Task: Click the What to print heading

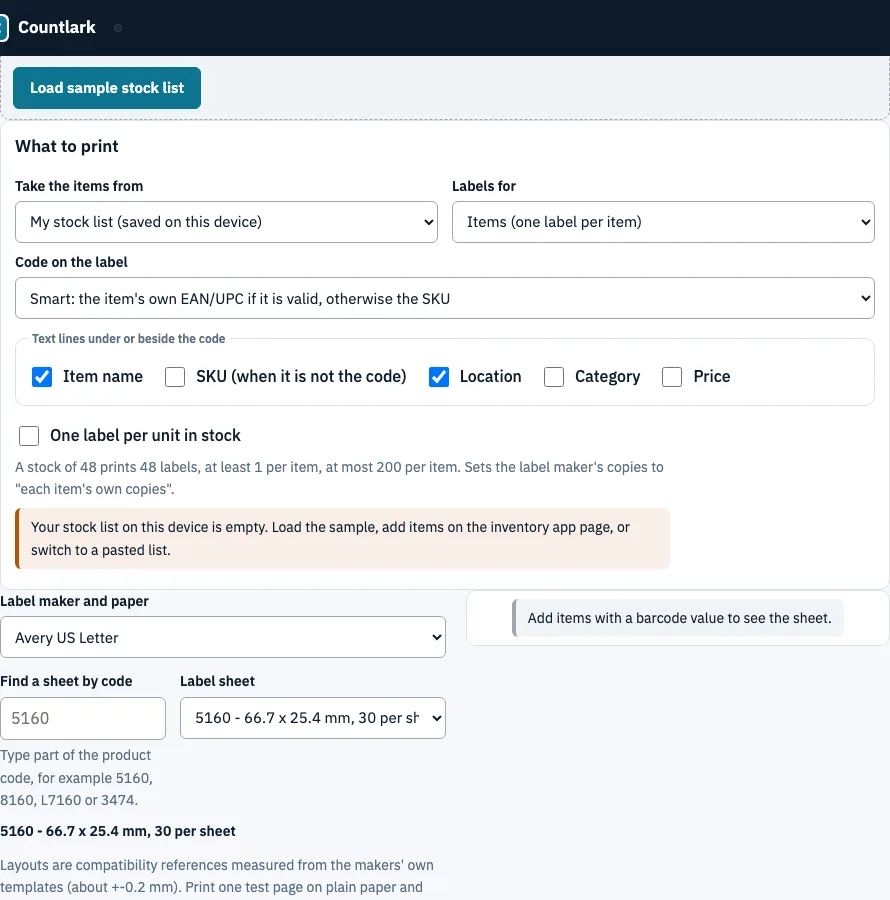Action: coord(67,146)
